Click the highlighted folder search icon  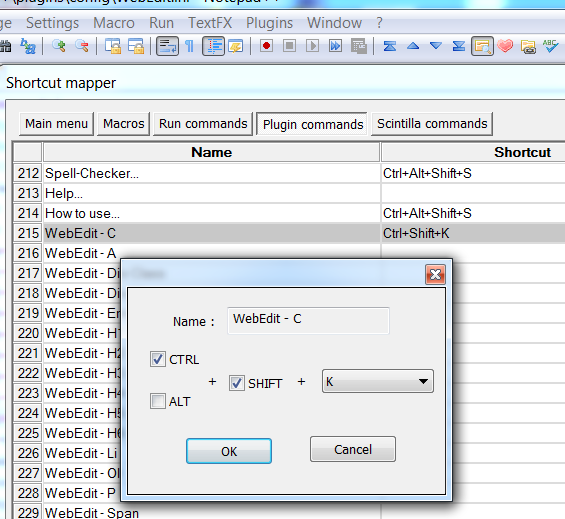pos(482,46)
